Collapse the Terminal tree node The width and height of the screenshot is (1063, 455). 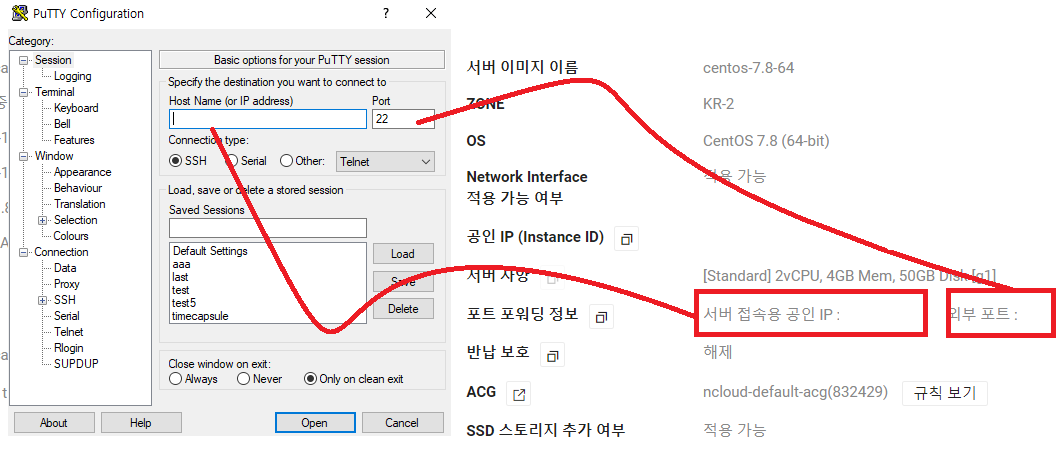24,92
